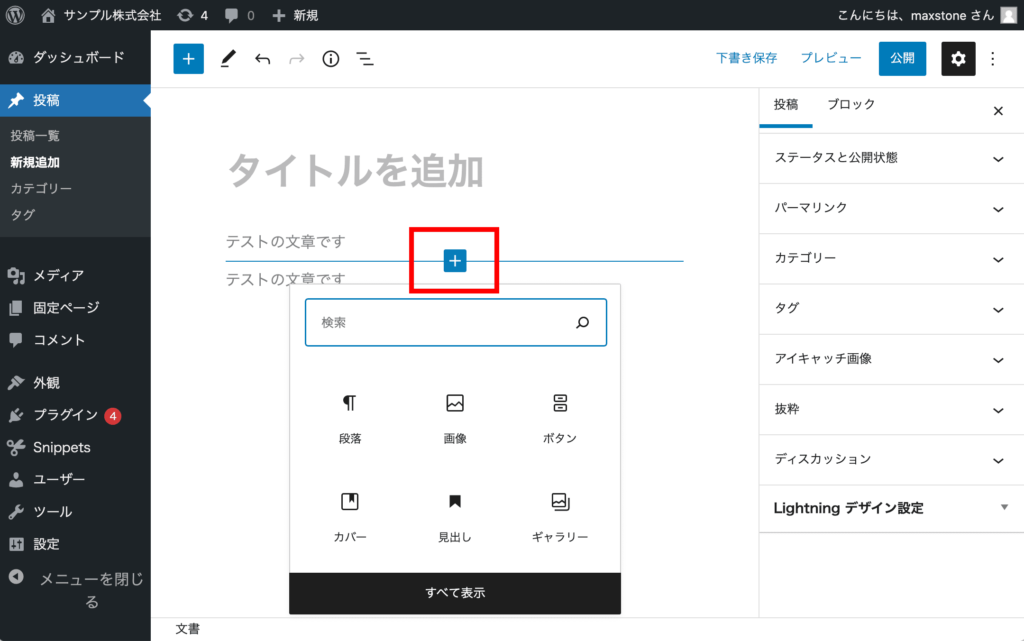Select the 見出し heading block icon
The height and width of the screenshot is (641, 1024).
(x=455, y=502)
